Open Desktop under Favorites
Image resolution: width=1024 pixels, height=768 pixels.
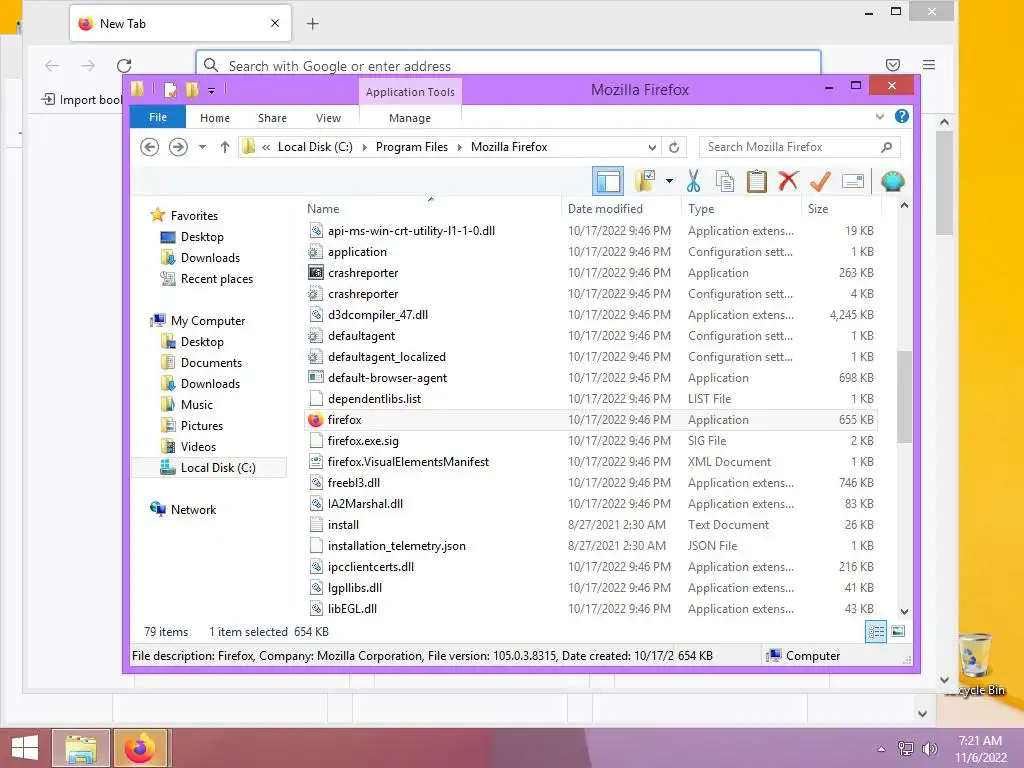202,236
